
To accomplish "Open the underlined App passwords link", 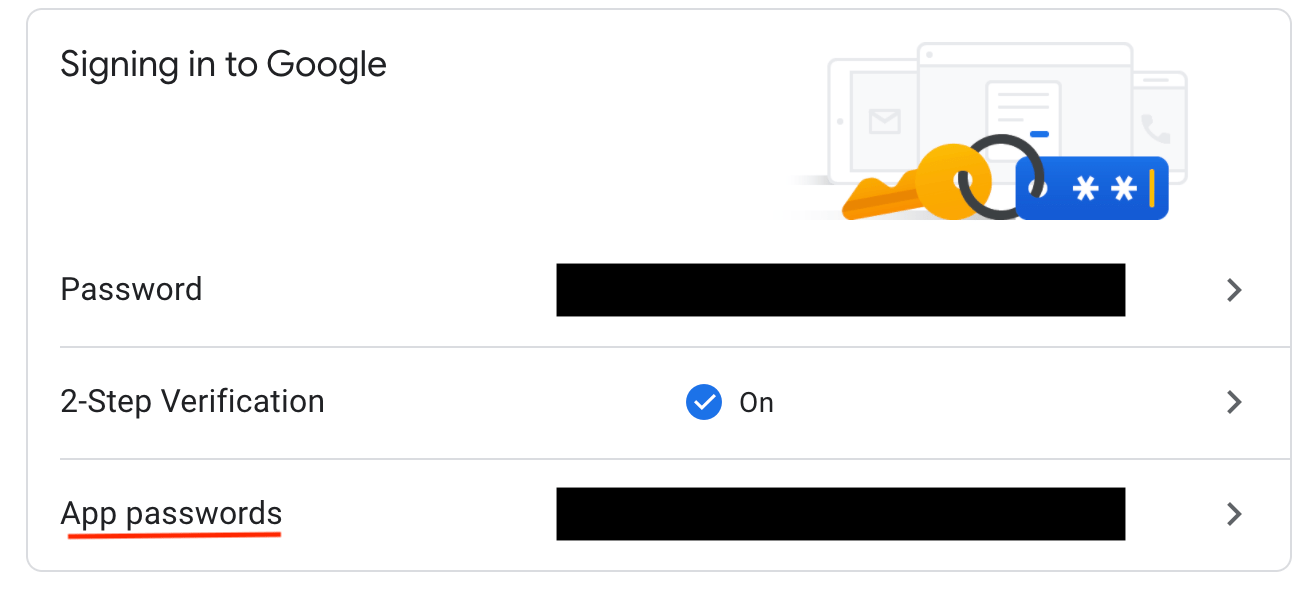I will pyautogui.click(x=171, y=513).
